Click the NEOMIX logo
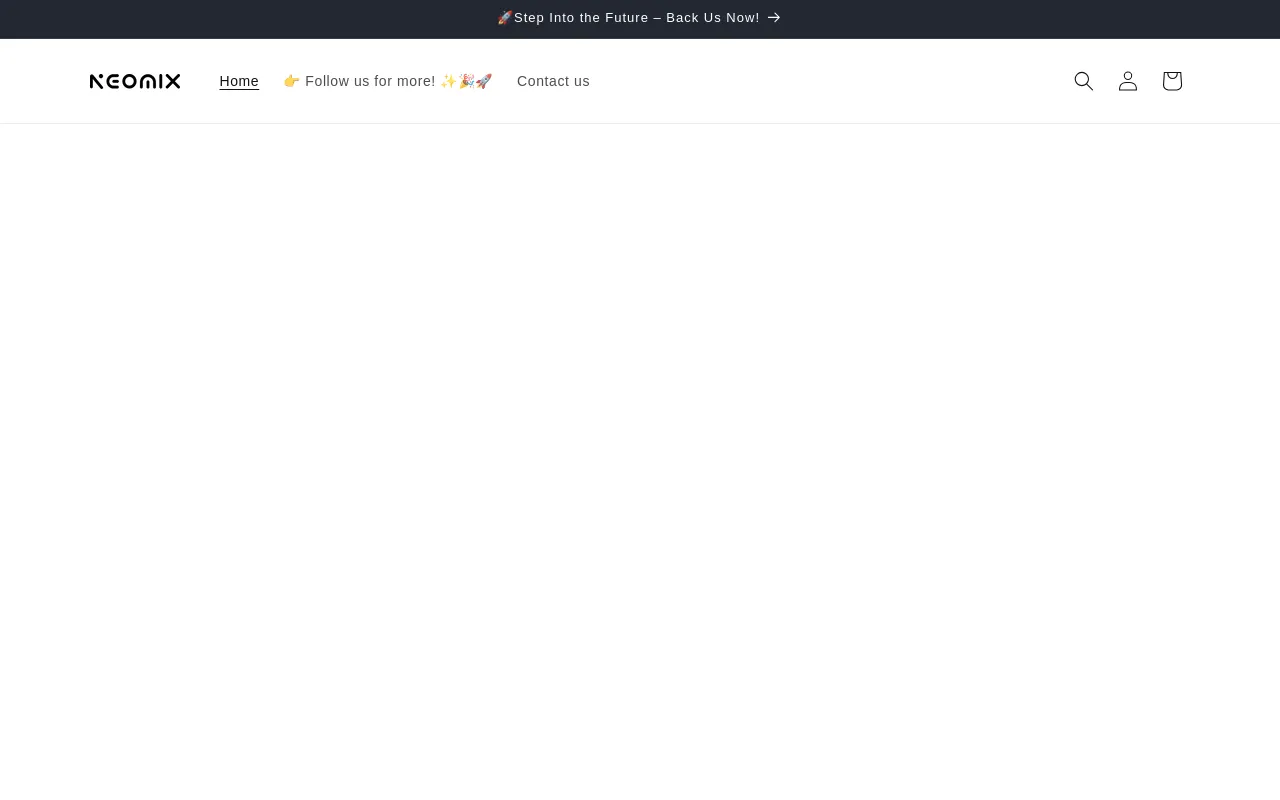The height and width of the screenshot is (800, 1280). pyautogui.click(x=135, y=81)
